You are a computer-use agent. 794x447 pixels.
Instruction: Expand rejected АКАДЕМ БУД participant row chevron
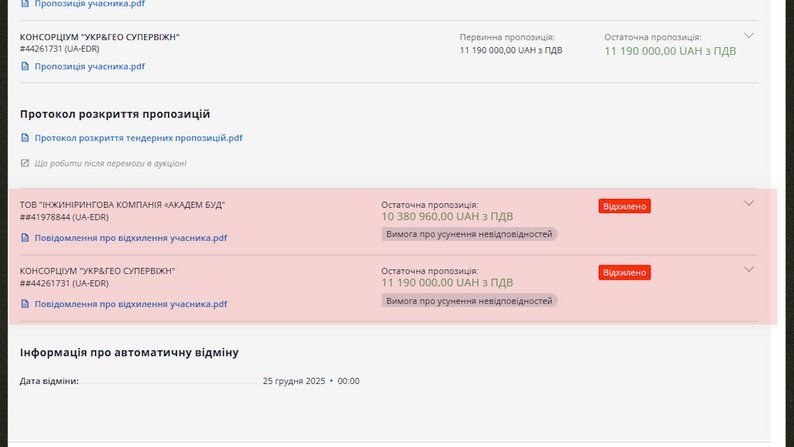748,204
